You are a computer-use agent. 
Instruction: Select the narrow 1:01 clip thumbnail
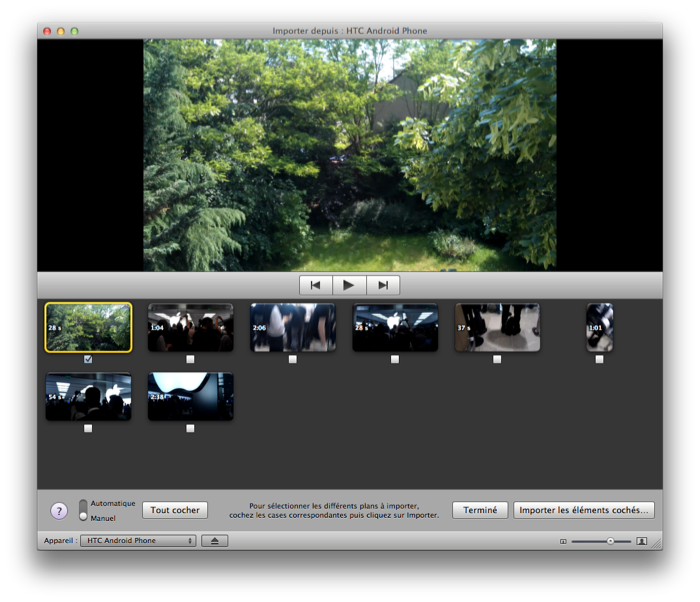coord(599,327)
